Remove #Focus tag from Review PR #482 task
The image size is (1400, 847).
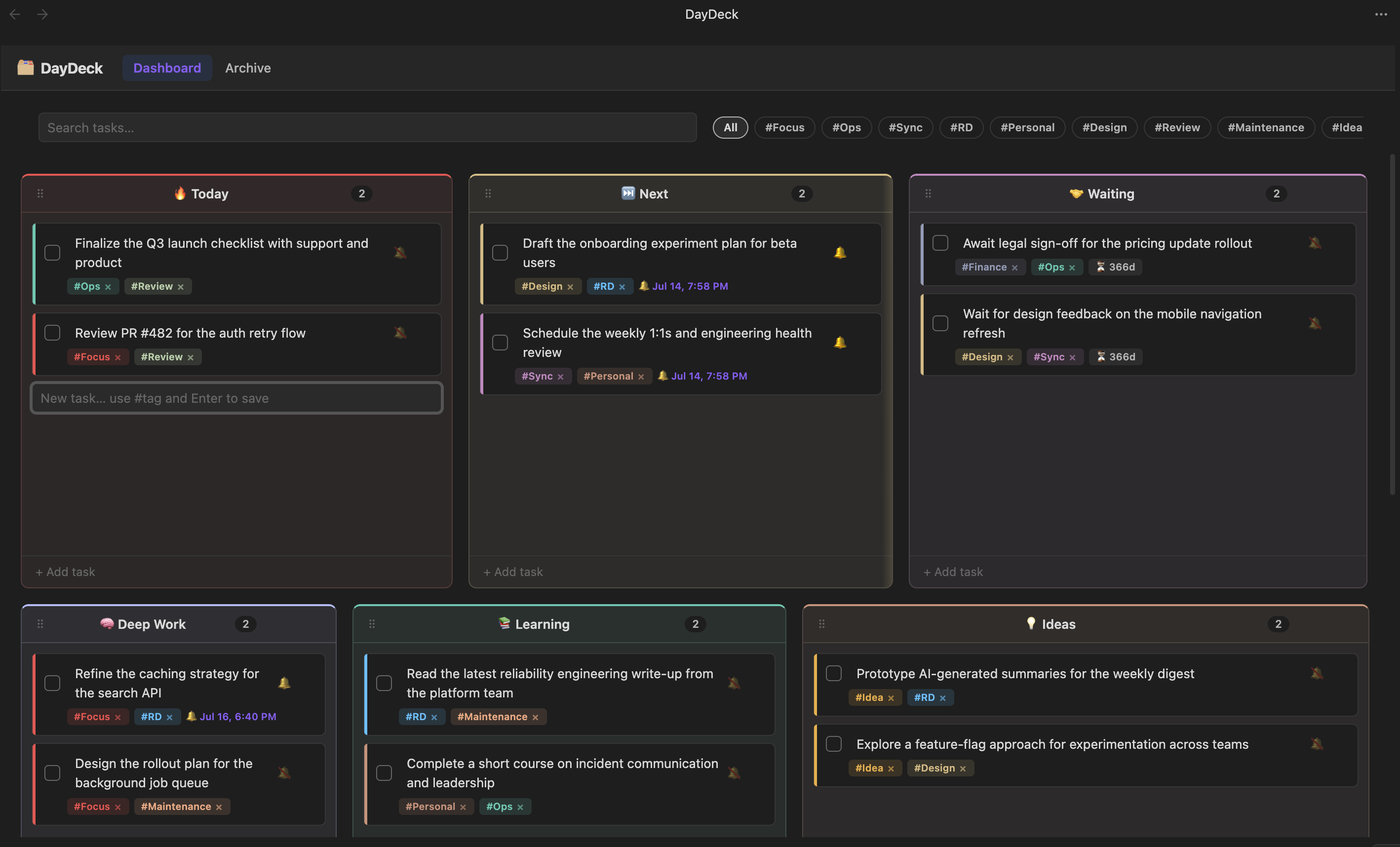pos(117,357)
